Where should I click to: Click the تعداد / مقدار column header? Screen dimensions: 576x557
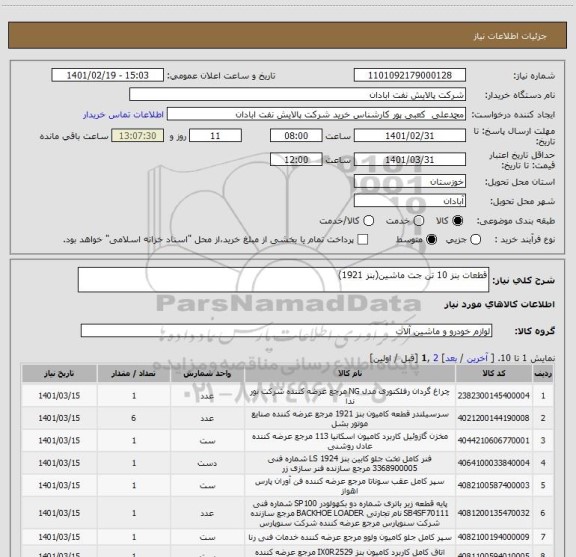pyautogui.click(x=133, y=374)
